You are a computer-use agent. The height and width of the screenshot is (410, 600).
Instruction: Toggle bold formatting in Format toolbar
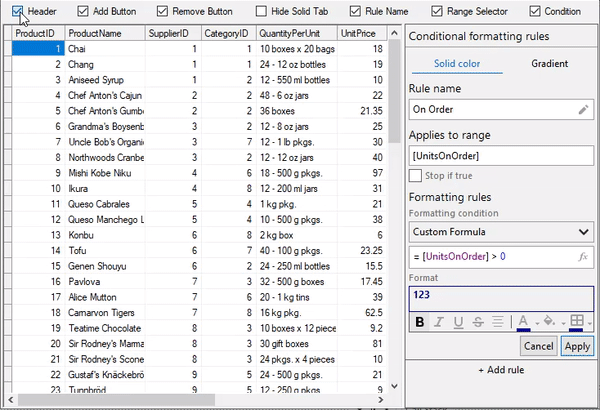click(x=420, y=322)
